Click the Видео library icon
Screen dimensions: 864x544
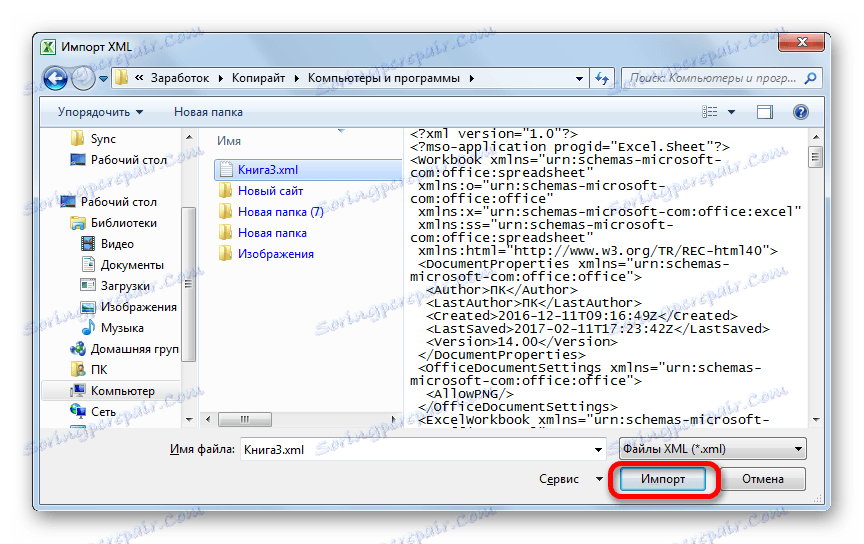(x=88, y=244)
